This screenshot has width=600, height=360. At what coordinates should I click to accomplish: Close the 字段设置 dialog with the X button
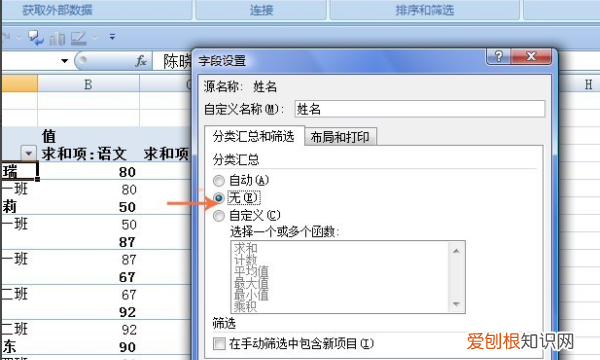pos(531,57)
